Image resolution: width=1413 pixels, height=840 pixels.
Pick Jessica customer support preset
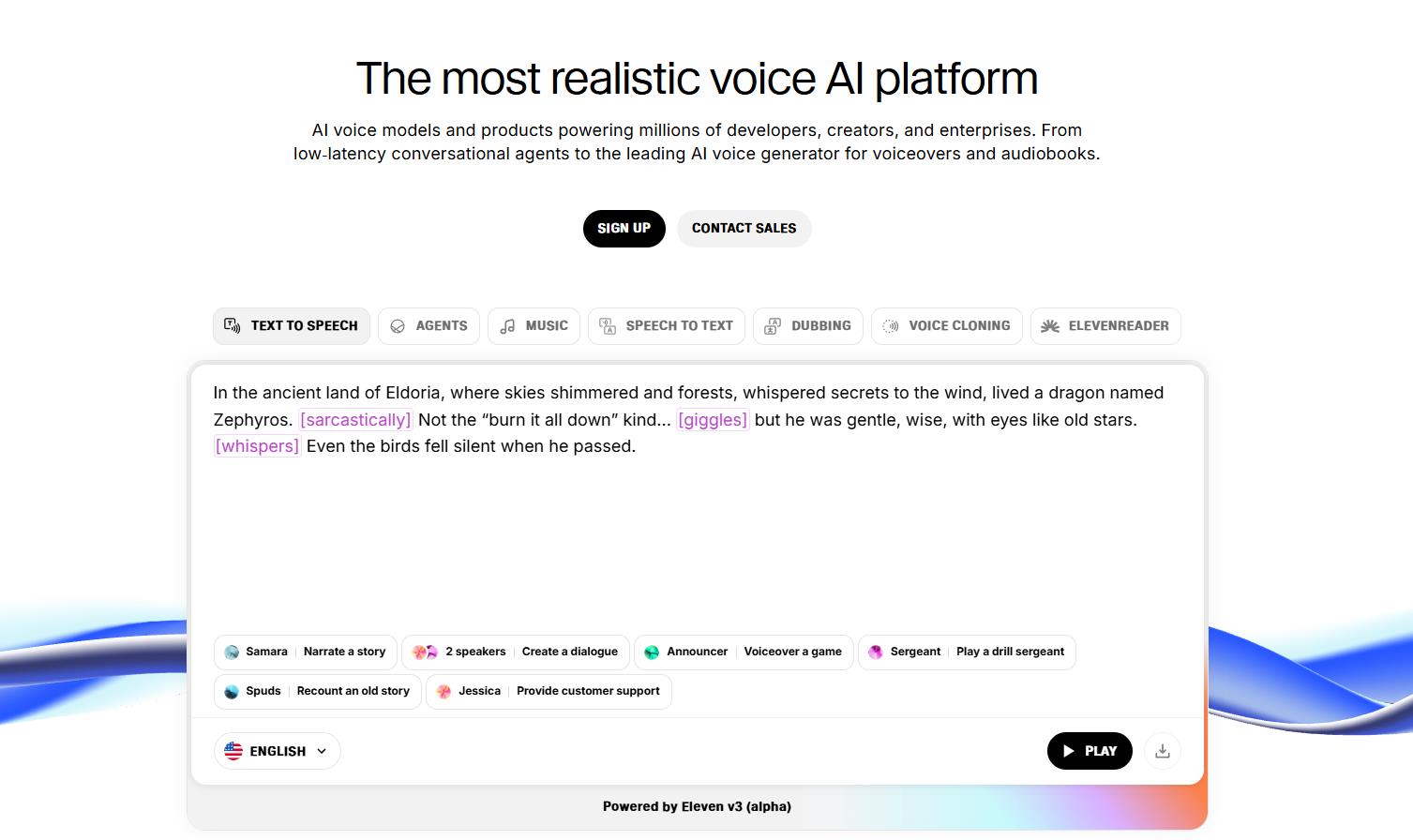click(x=549, y=691)
